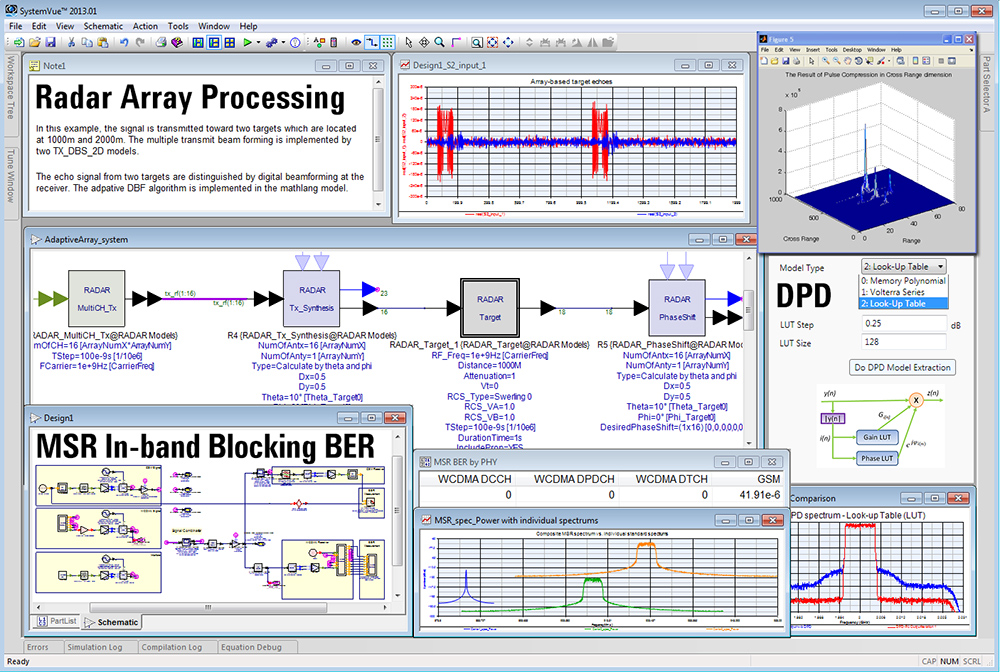Toggle the eye visibility icon in toolbar
Viewport: 1000px width, 672px height.
click(355, 42)
